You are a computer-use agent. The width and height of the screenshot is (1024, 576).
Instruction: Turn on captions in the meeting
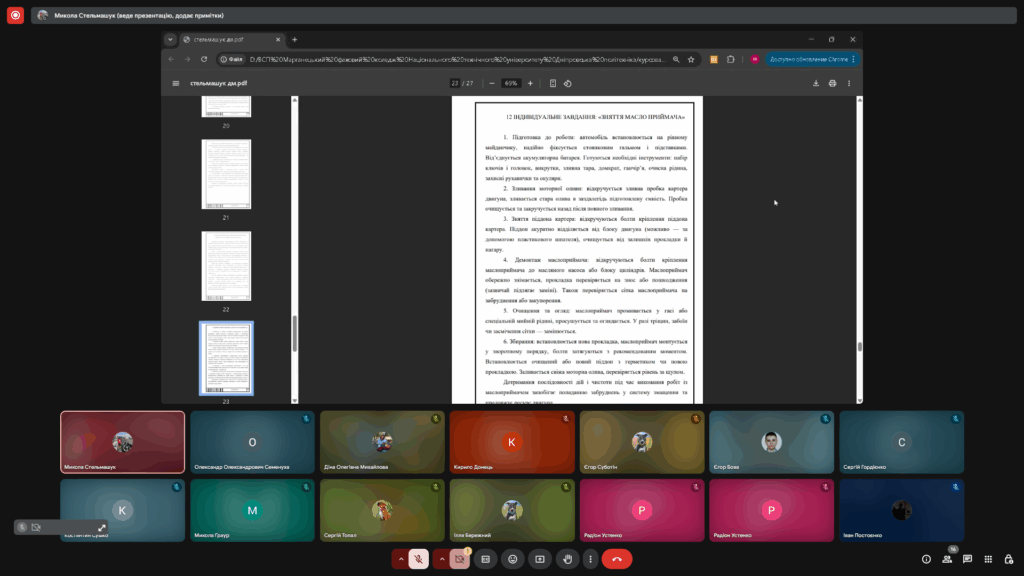485,559
